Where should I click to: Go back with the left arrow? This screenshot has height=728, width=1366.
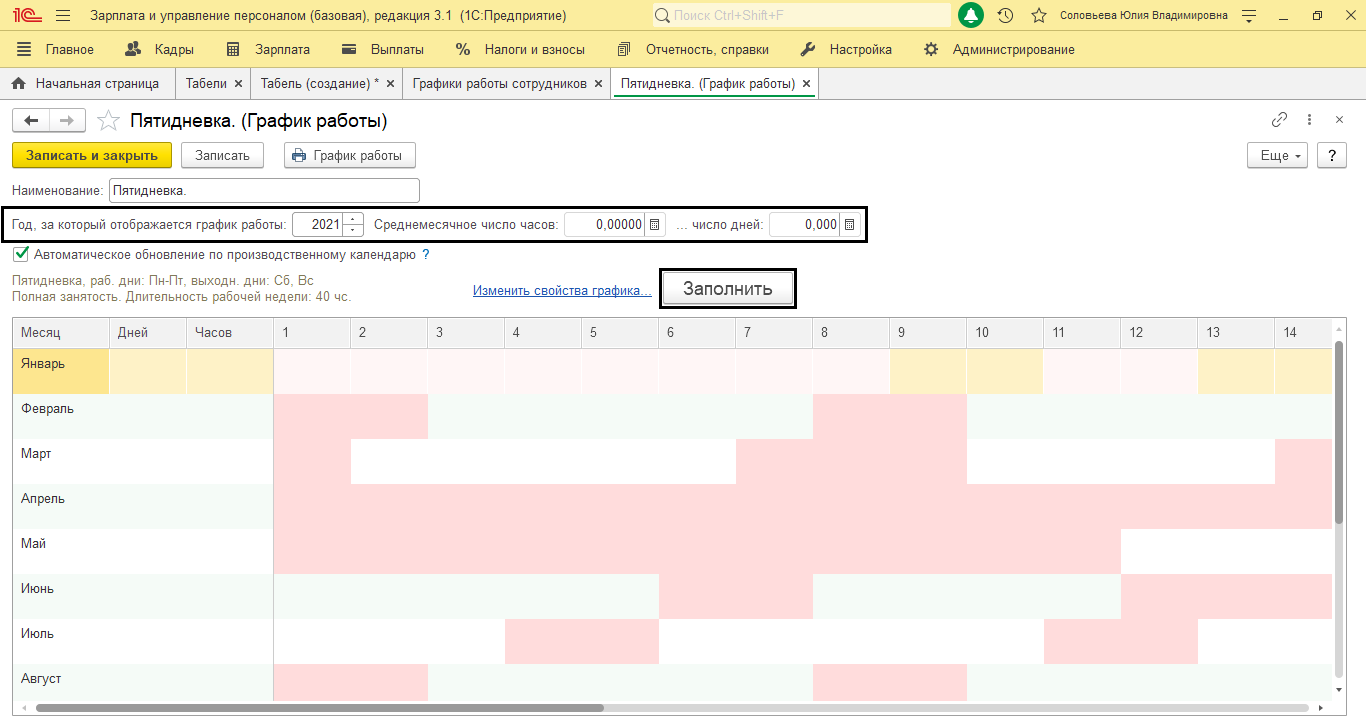31,121
